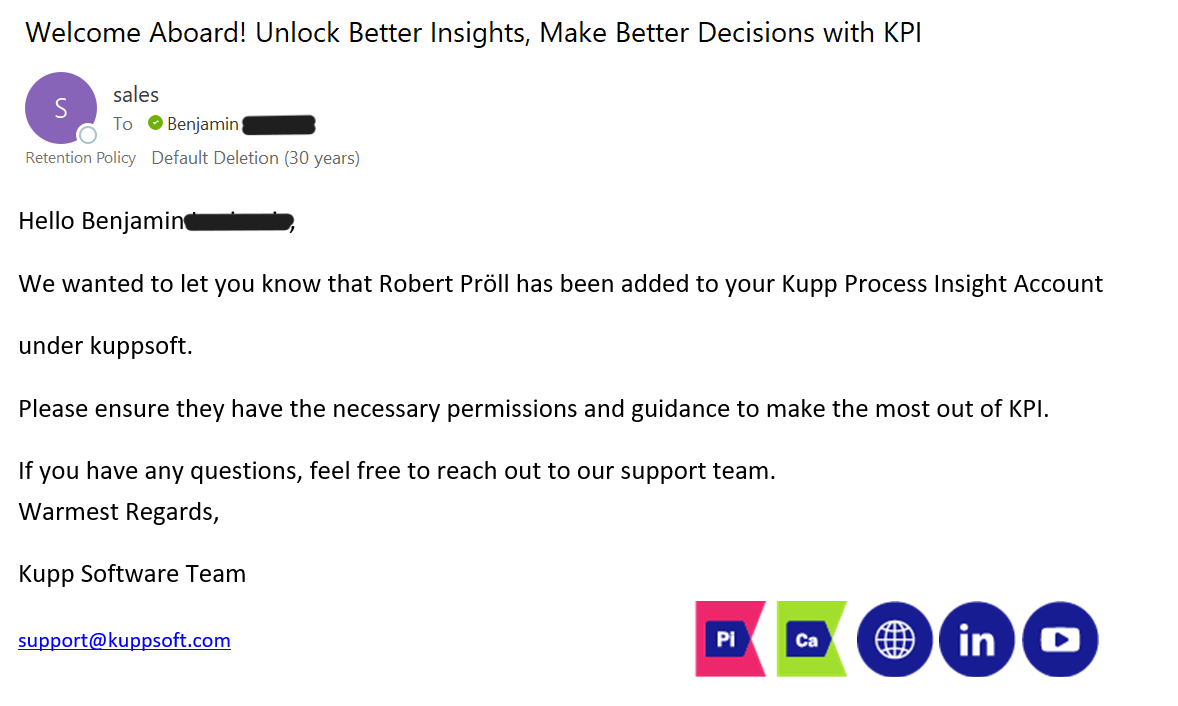
Task: Open the YouTube icon
Action: 1060,639
